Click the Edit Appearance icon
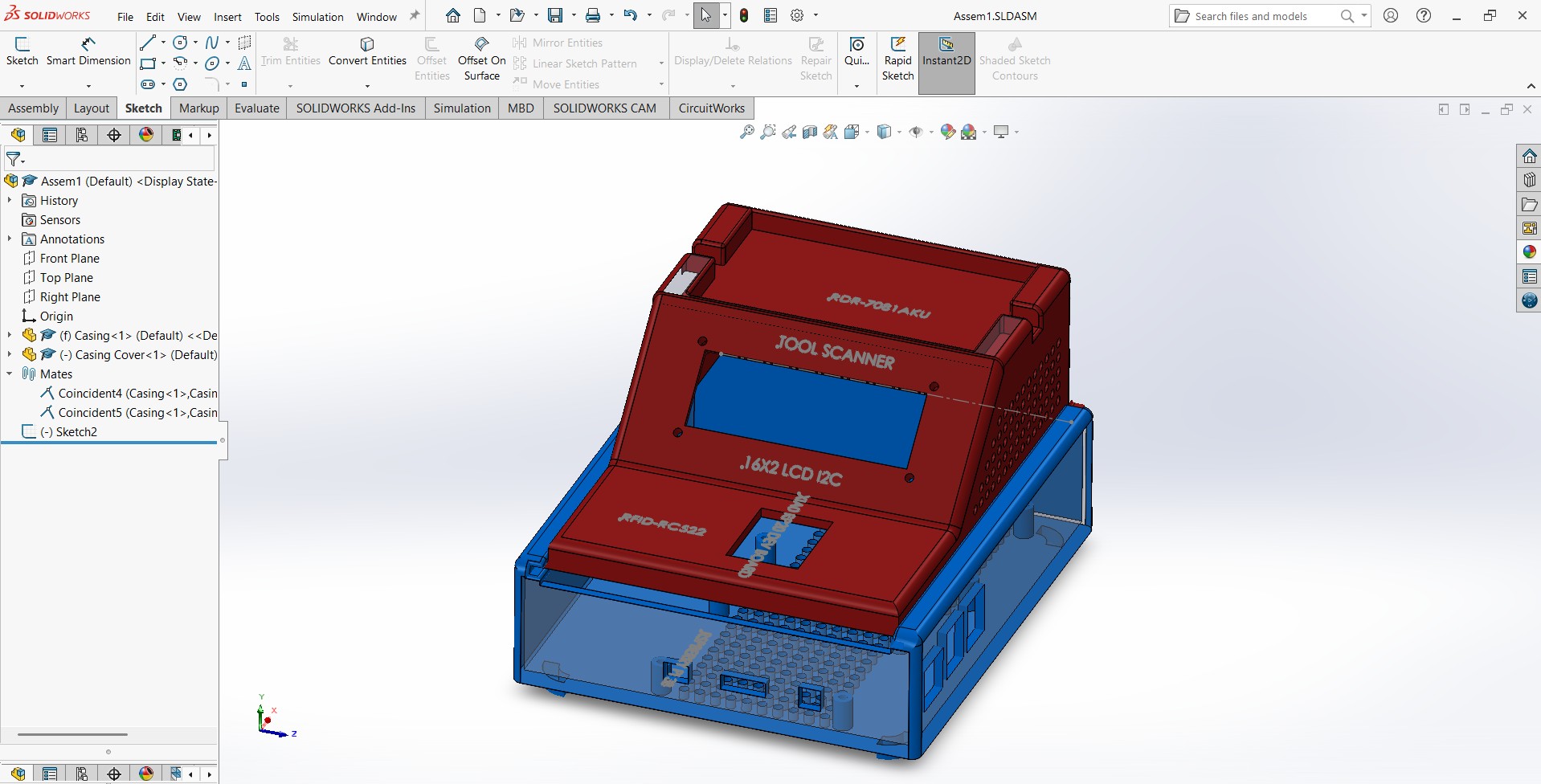Image resolution: width=1541 pixels, height=784 pixels. point(948,132)
